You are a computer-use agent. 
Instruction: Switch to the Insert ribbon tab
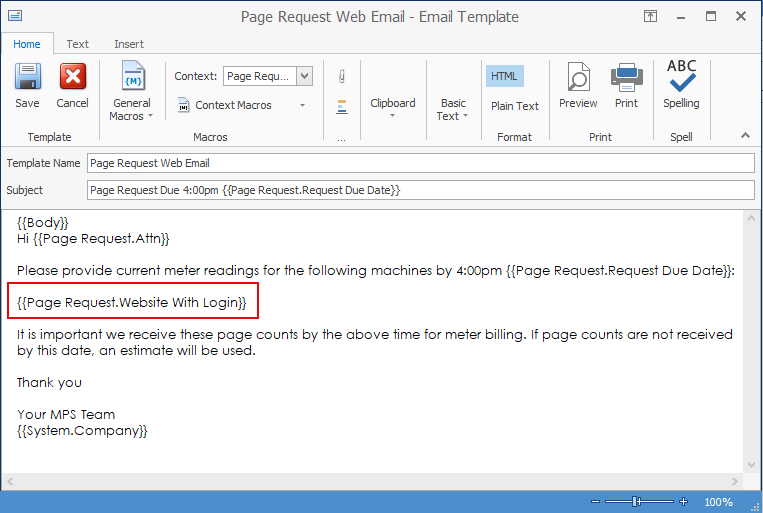129,44
